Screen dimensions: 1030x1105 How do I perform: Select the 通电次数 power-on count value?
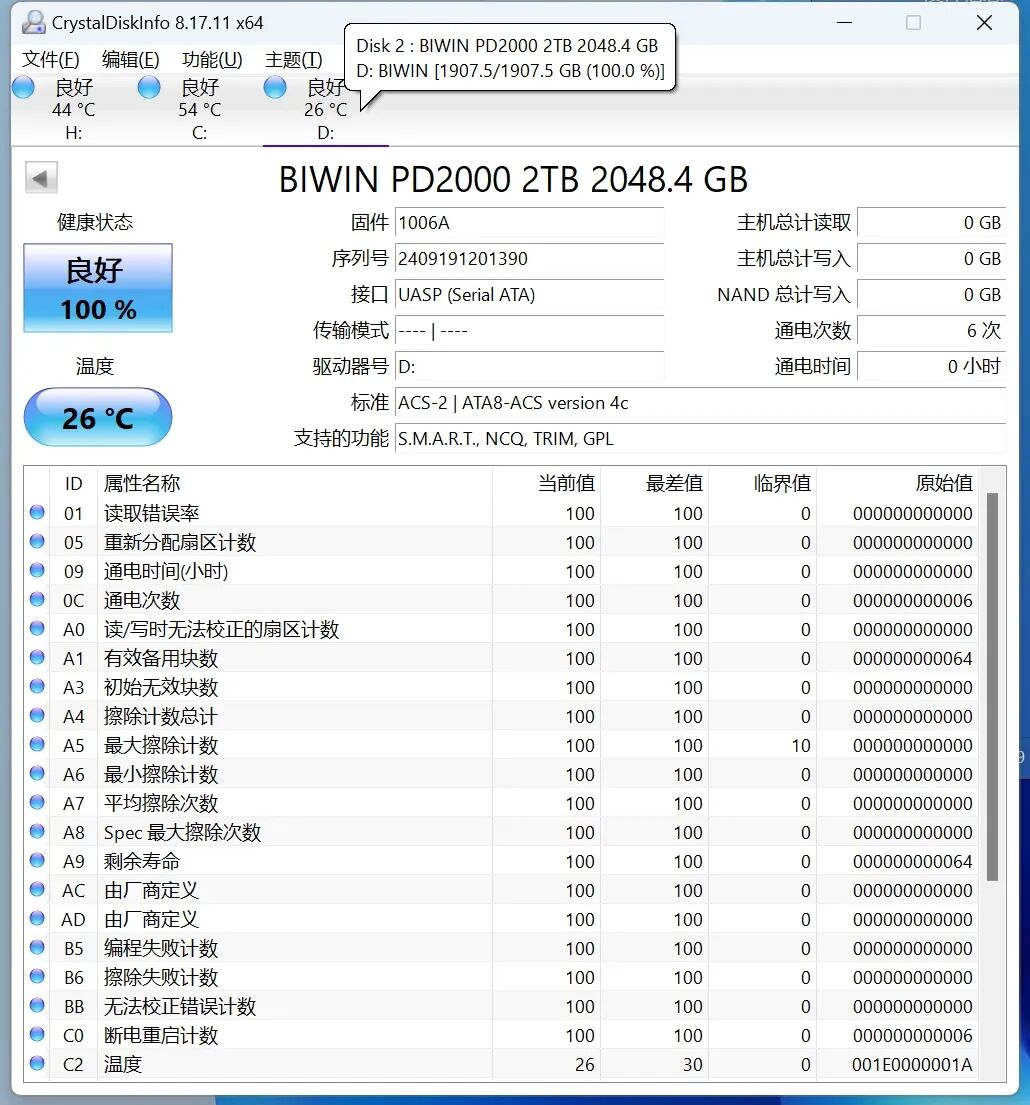coord(932,331)
